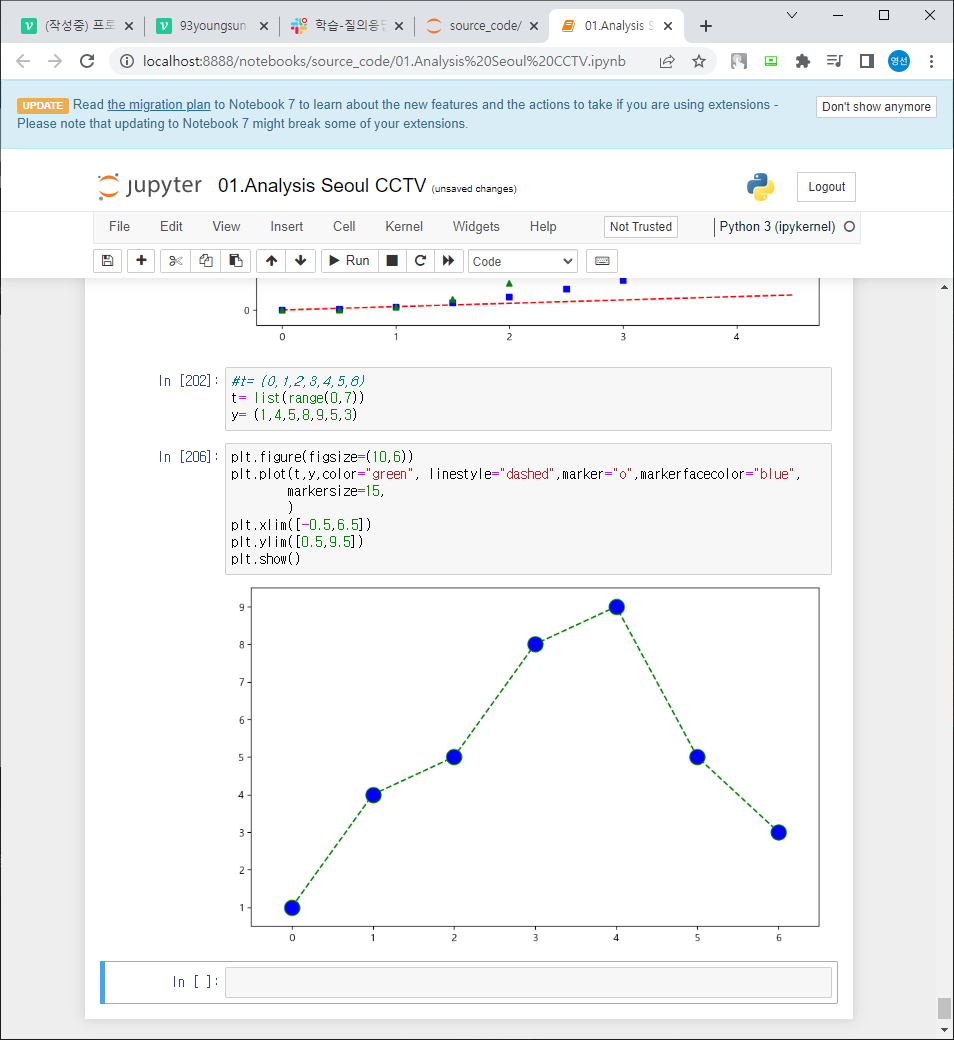
Task: View site information icon next to localhost
Action: pos(127,62)
